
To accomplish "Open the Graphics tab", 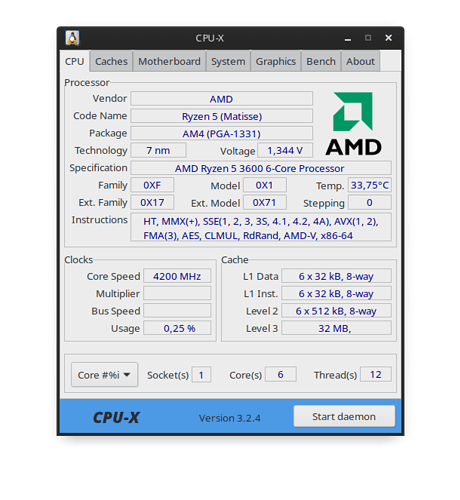I will pyautogui.click(x=276, y=61).
